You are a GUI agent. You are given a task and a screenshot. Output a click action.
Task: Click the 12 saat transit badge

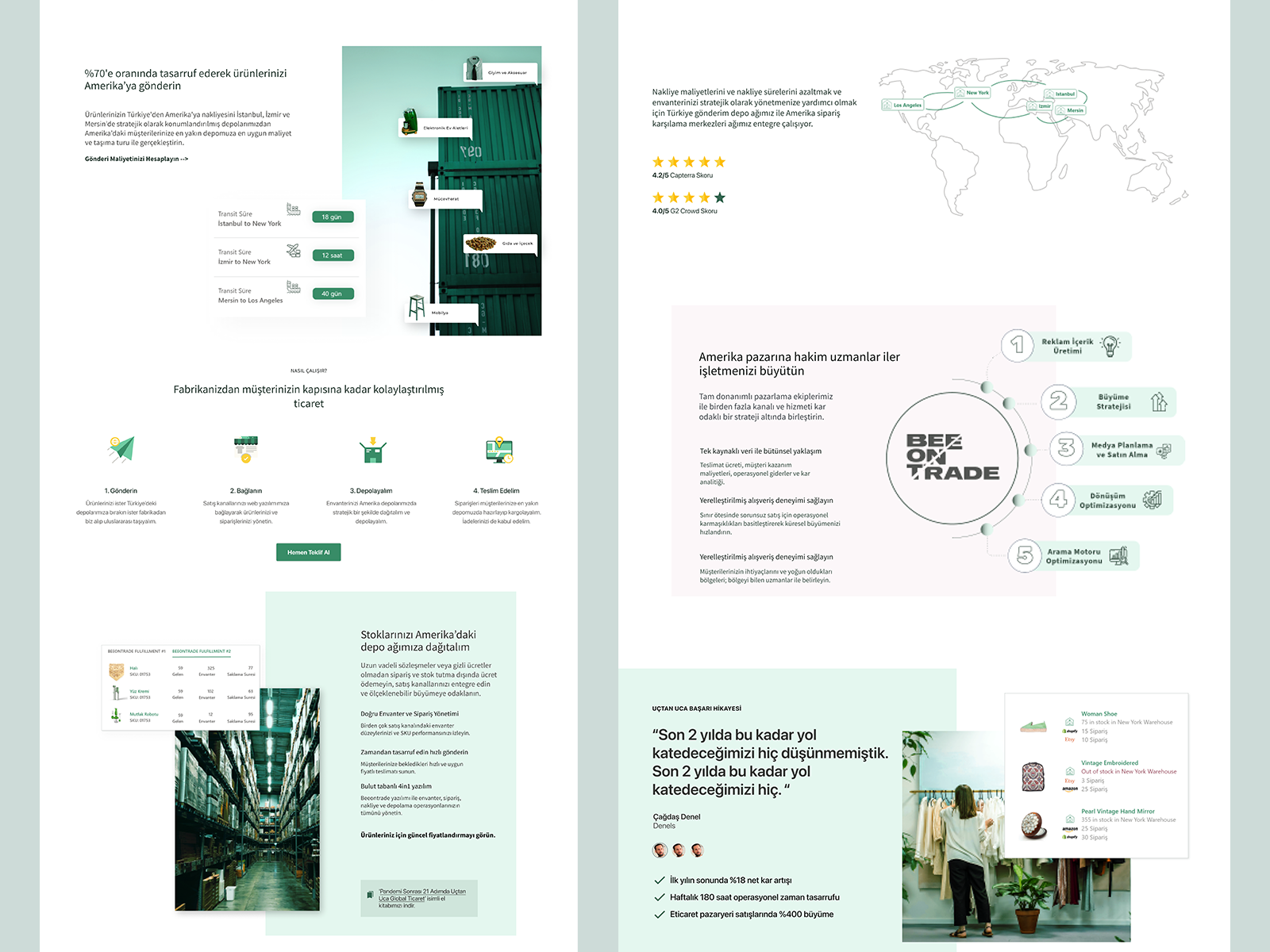tap(332, 255)
